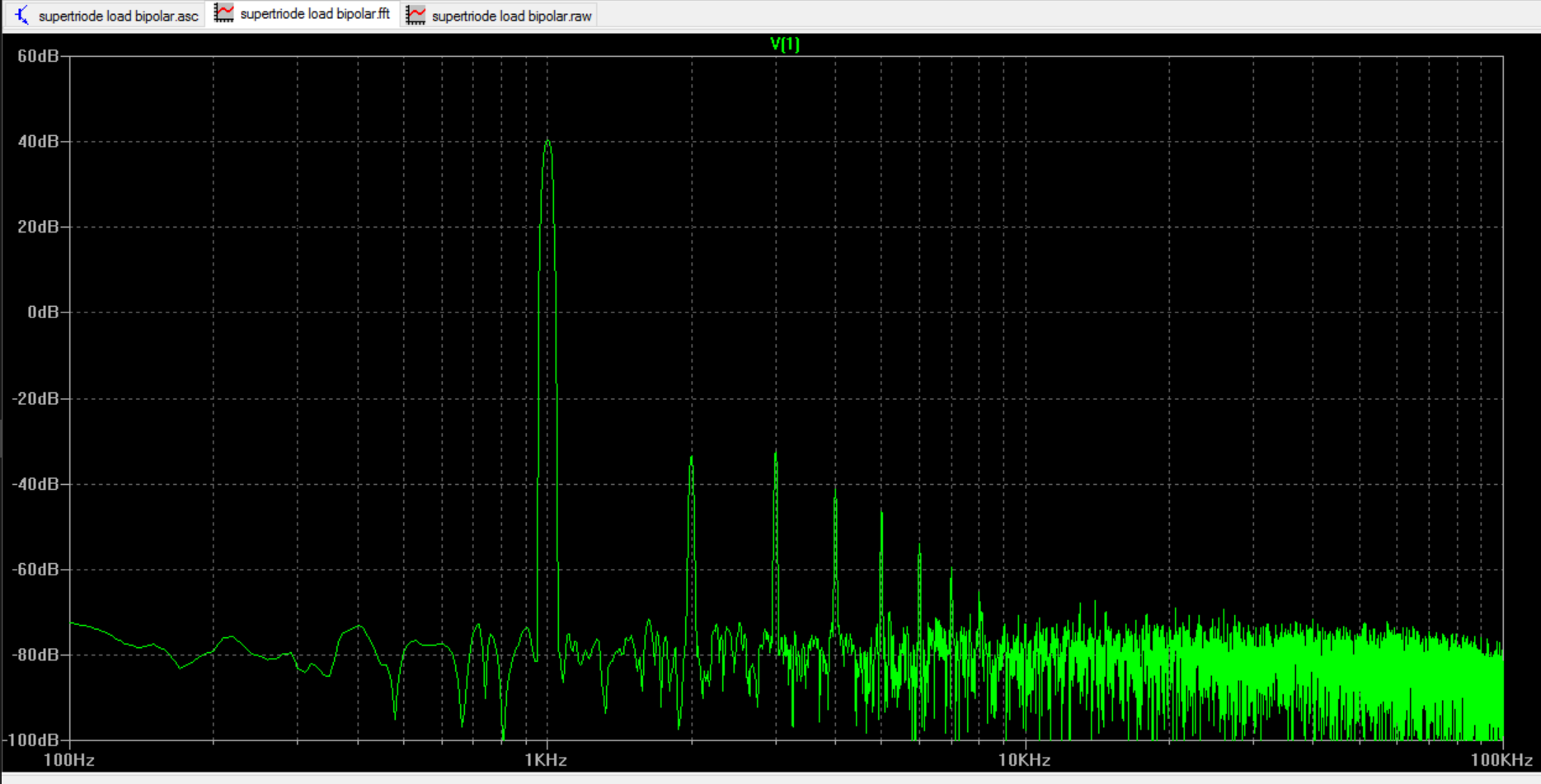Click the waveform icon on the .fft tab

223,12
